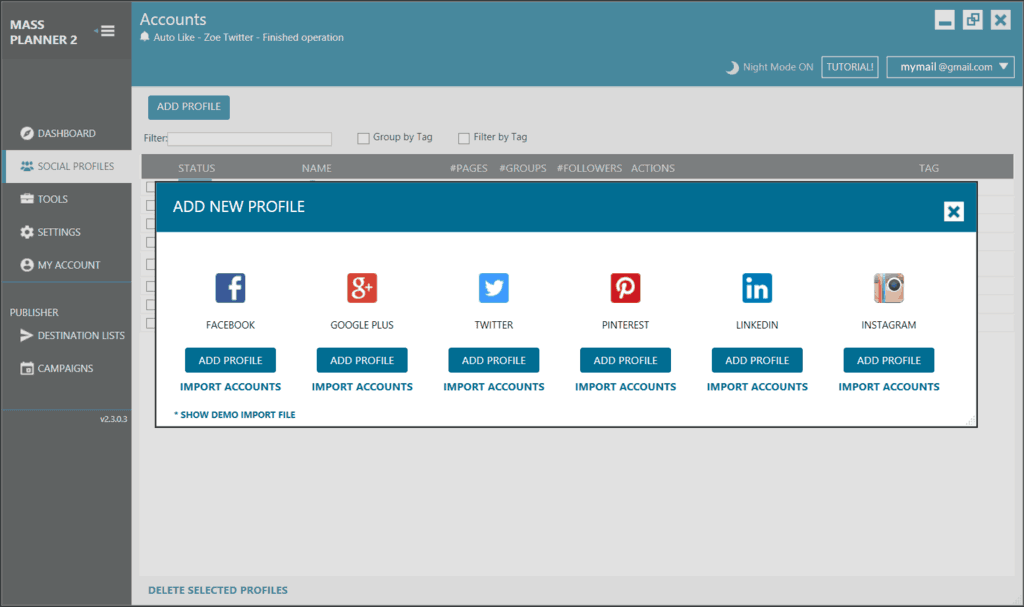Close the Add New Profile dialog

[x=953, y=211]
